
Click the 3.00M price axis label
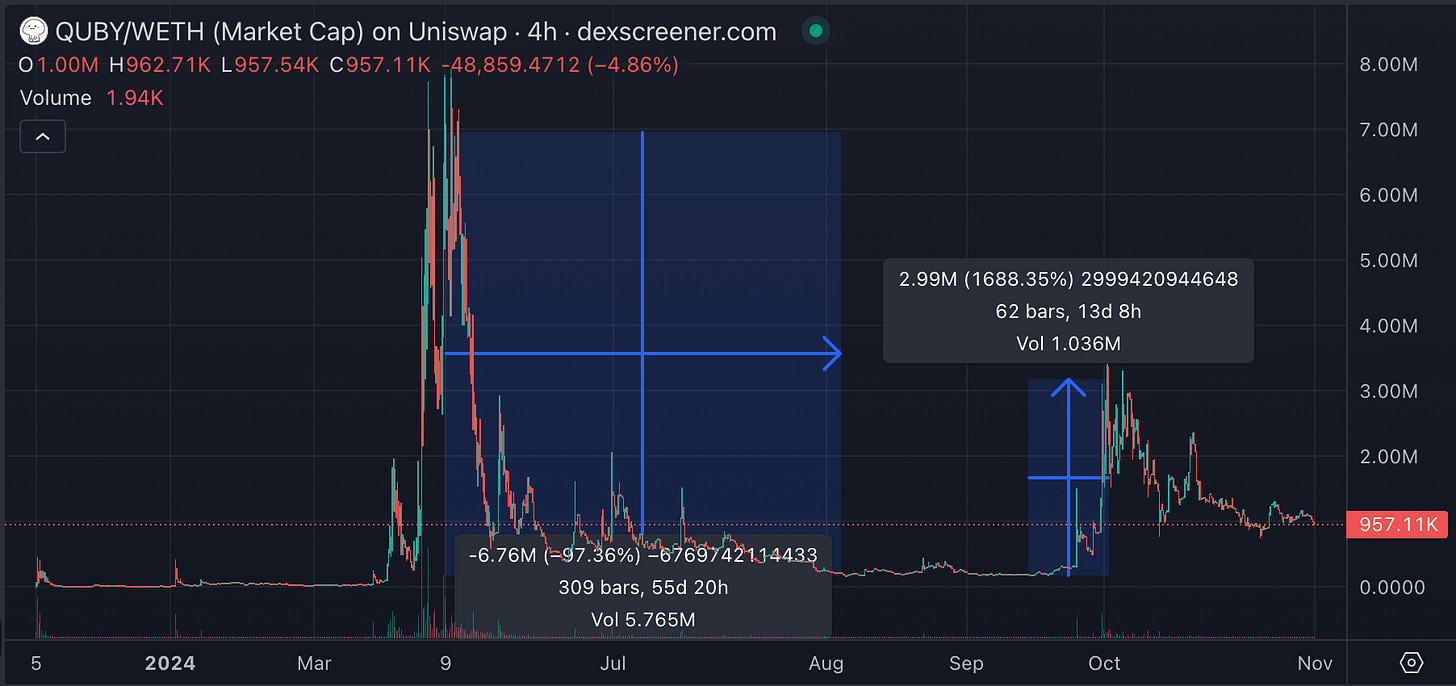pyautogui.click(x=1387, y=391)
